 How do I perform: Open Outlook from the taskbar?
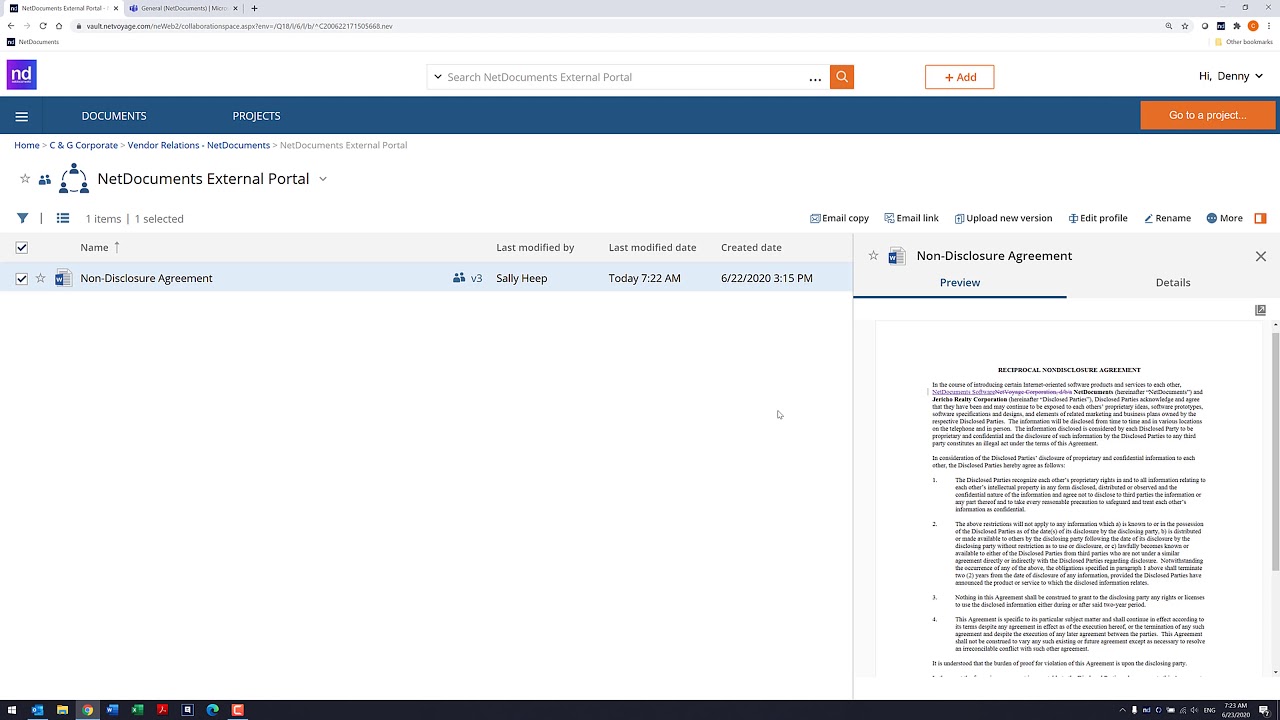point(37,710)
